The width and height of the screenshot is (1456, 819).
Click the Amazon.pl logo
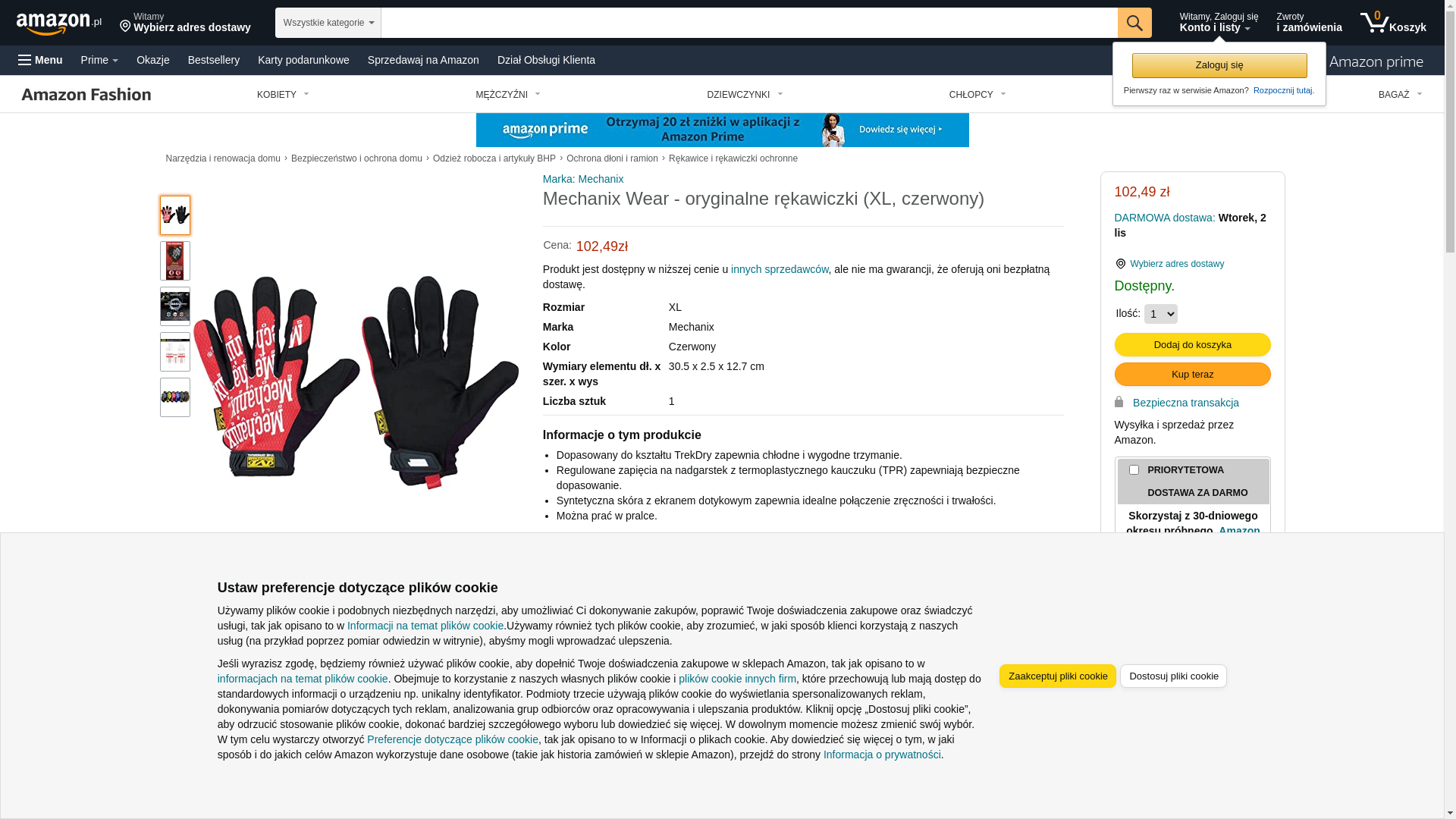point(59,24)
